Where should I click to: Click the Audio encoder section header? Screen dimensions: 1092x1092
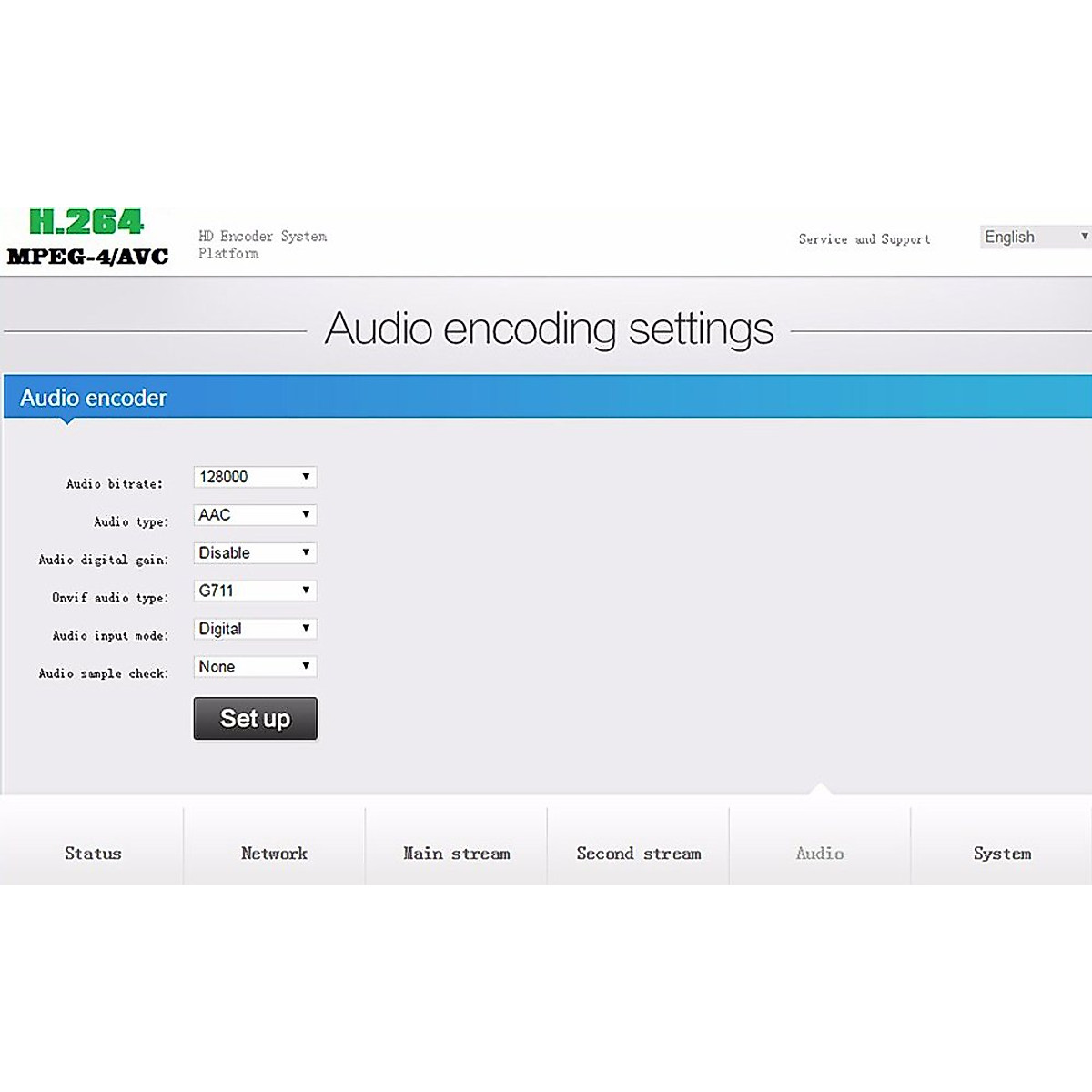(93, 398)
